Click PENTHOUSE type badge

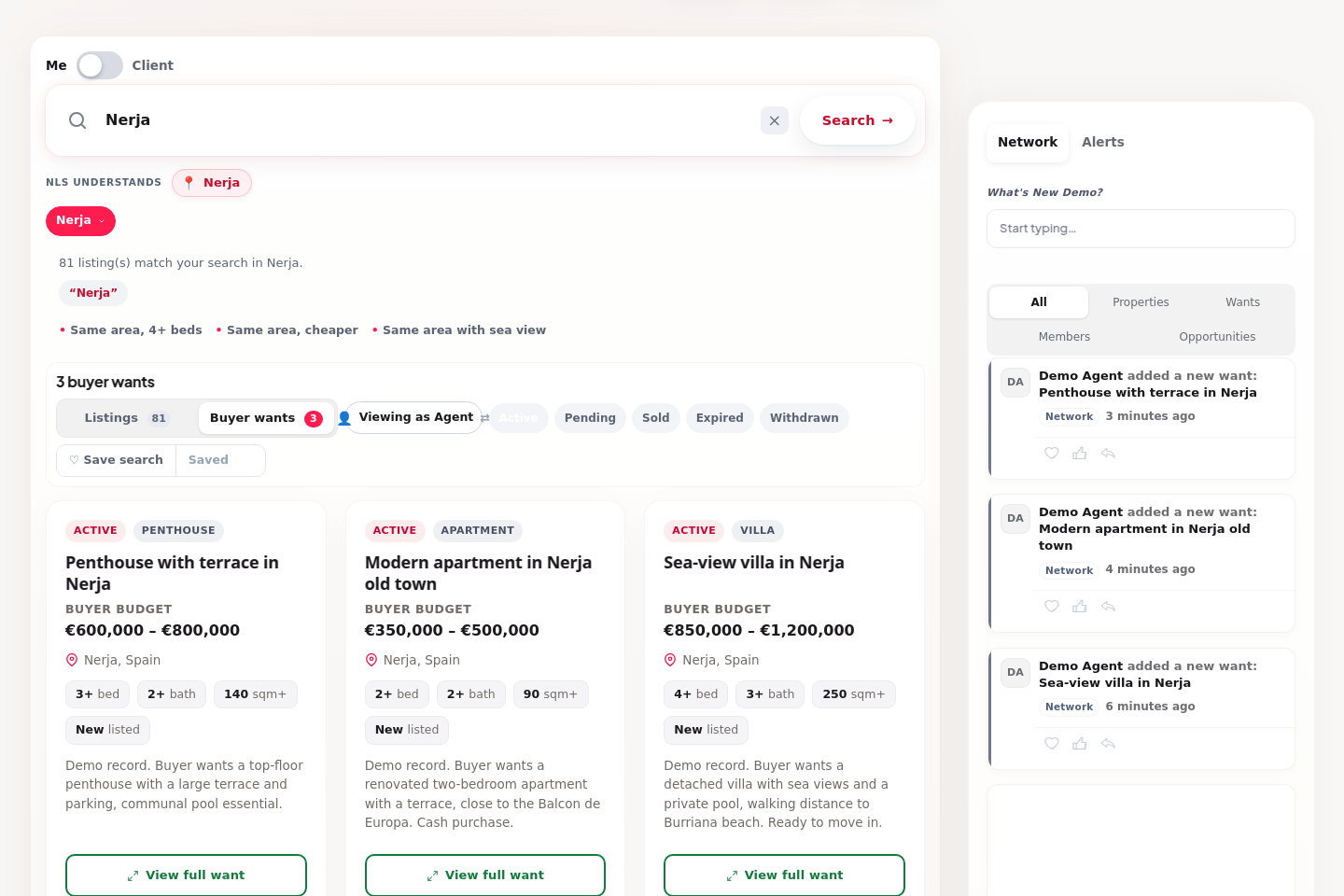(178, 531)
